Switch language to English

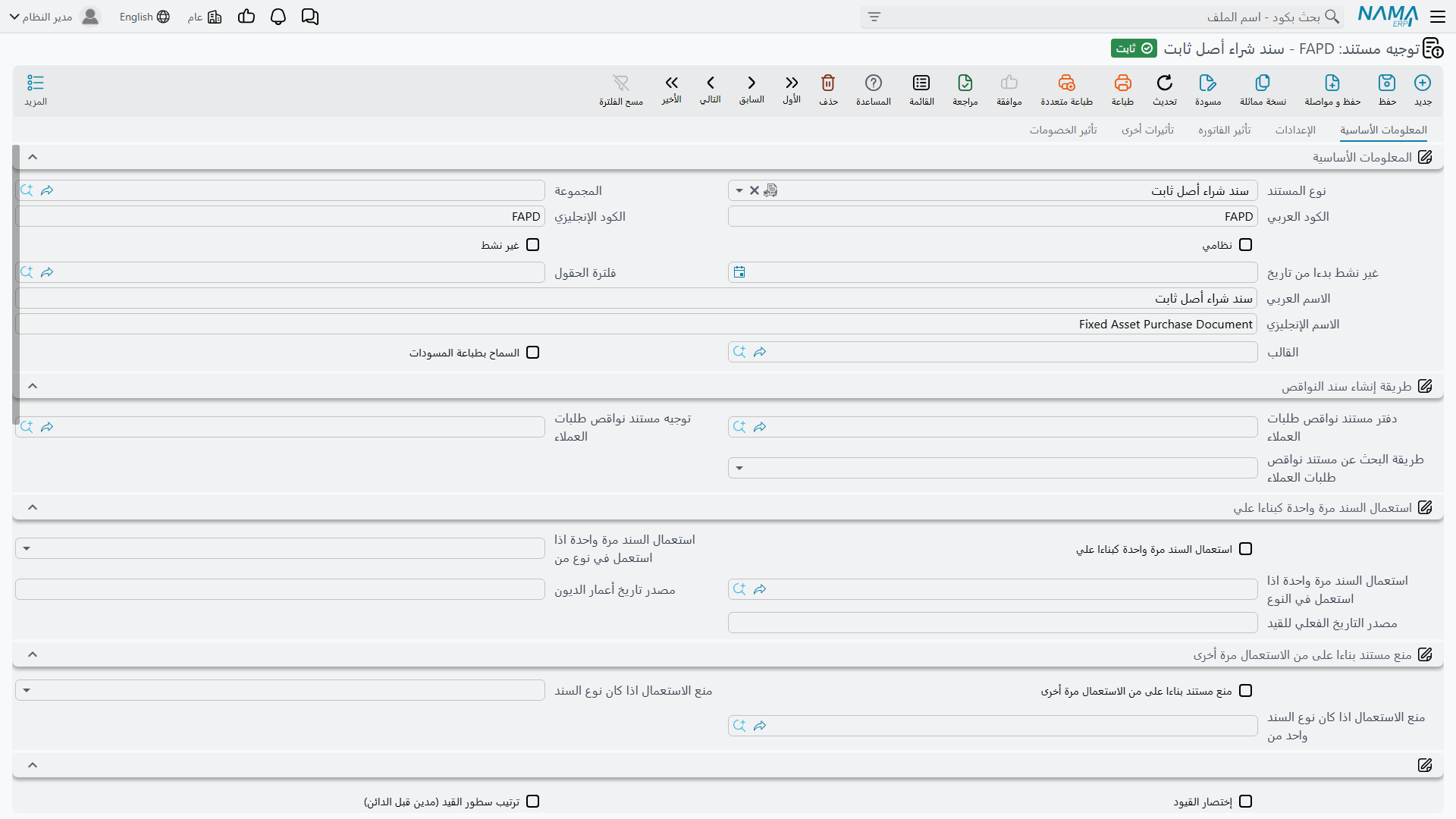click(144, 17)
